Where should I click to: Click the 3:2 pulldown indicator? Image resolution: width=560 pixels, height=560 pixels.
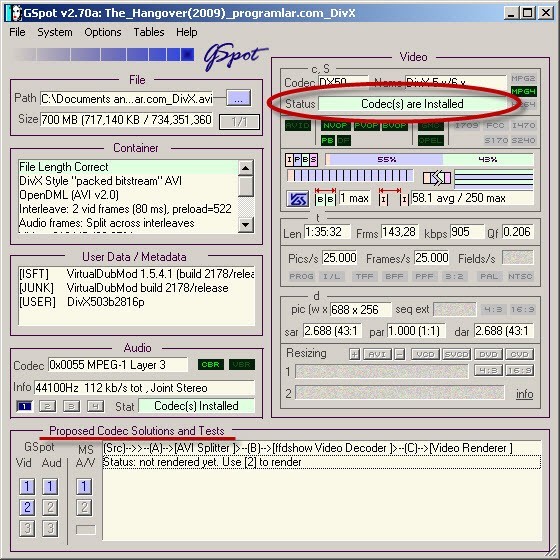click(x=454, y=276)
